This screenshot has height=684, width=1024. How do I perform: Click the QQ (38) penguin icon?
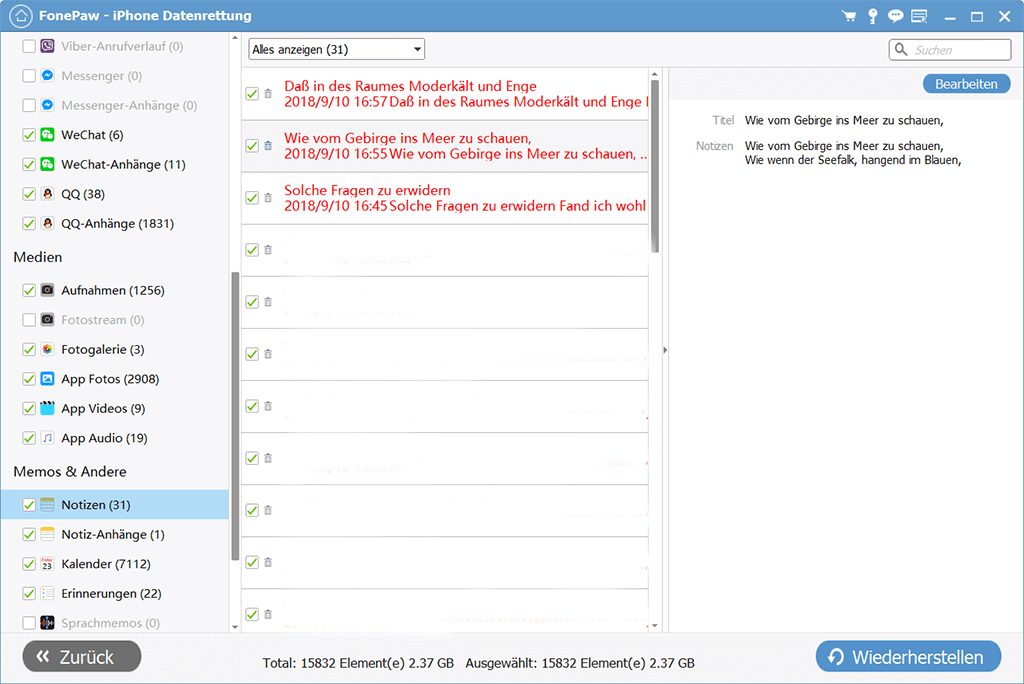pyautogui.click(x=47, y=193)
